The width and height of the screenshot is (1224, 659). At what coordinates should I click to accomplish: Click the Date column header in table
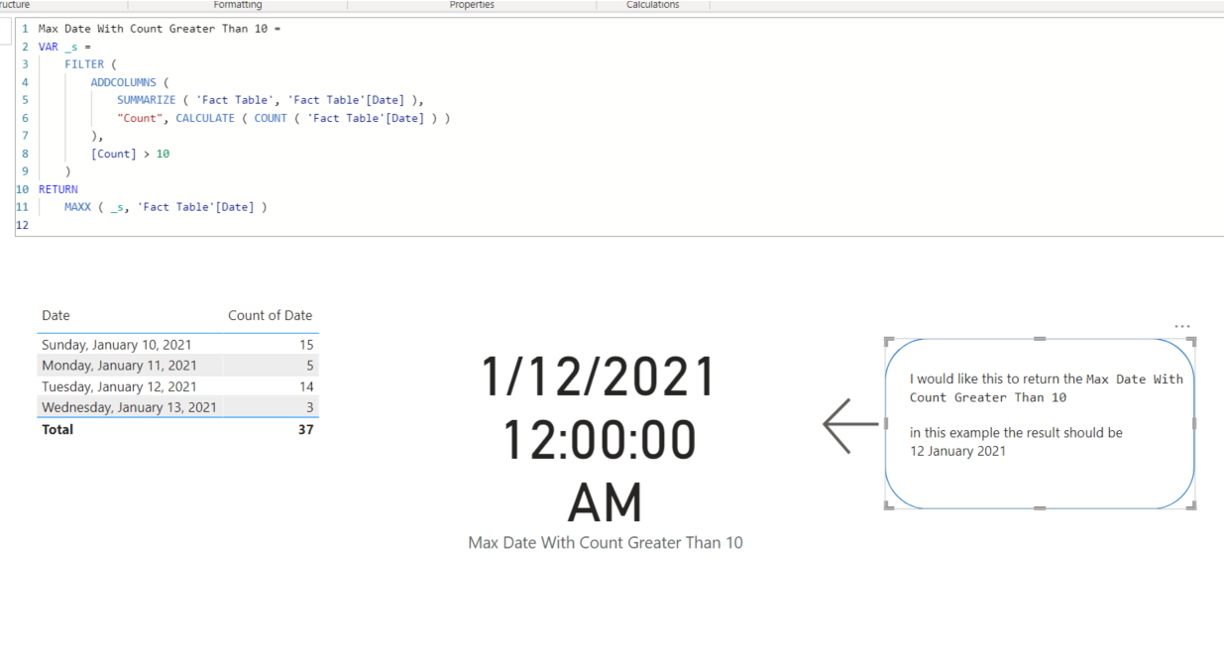56,315
